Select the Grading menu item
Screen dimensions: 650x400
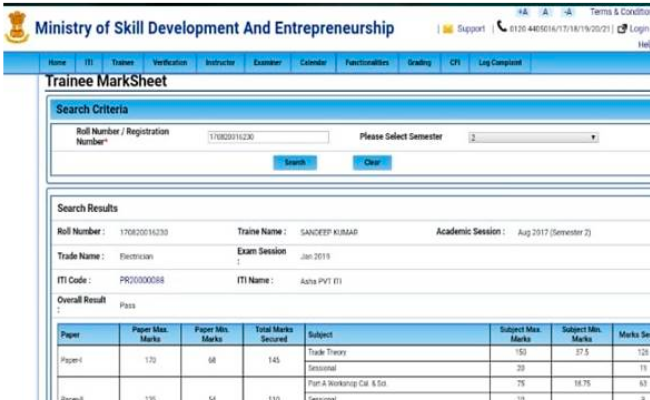click(419, 62)
